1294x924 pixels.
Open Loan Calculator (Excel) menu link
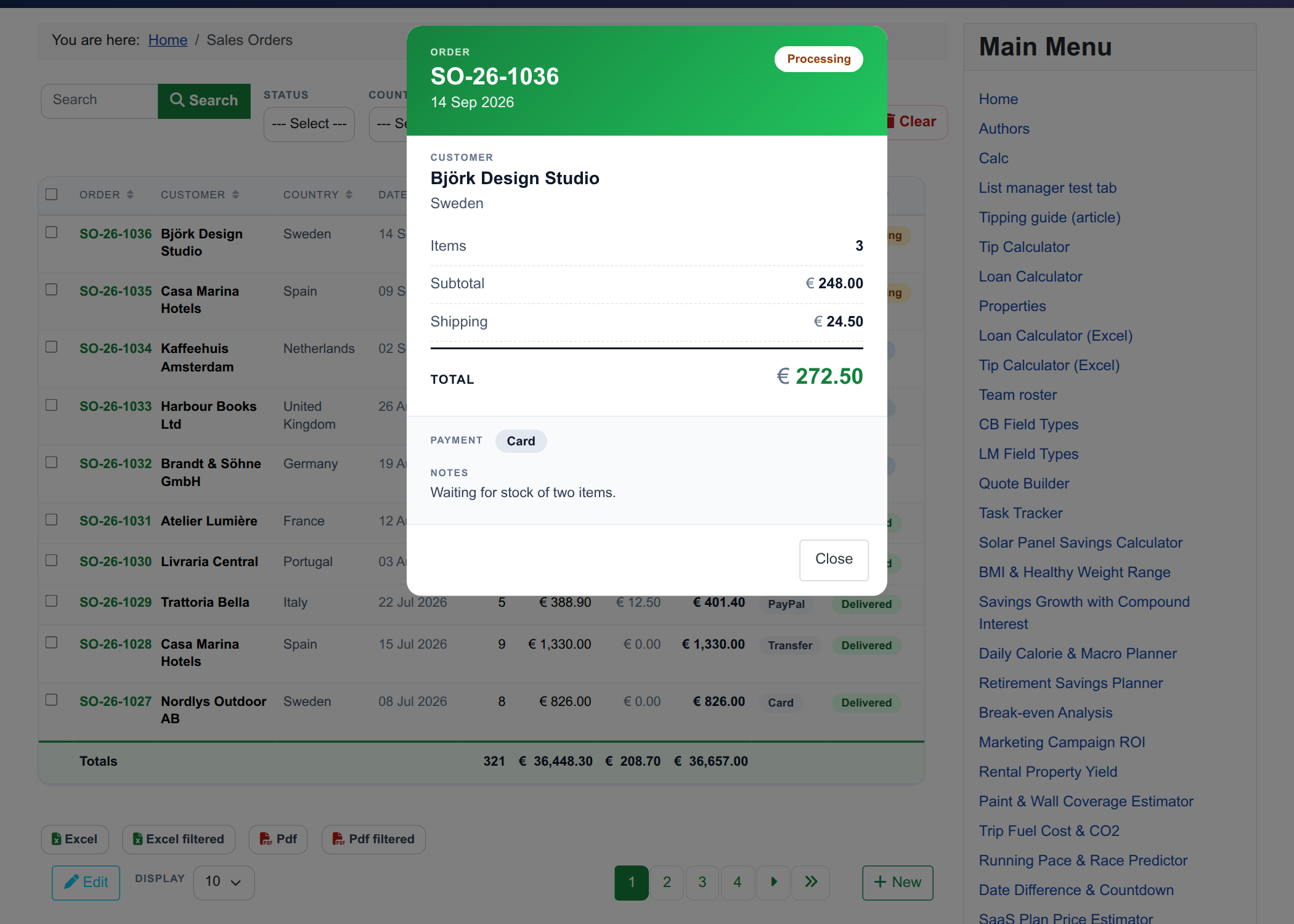[1056, 336]
